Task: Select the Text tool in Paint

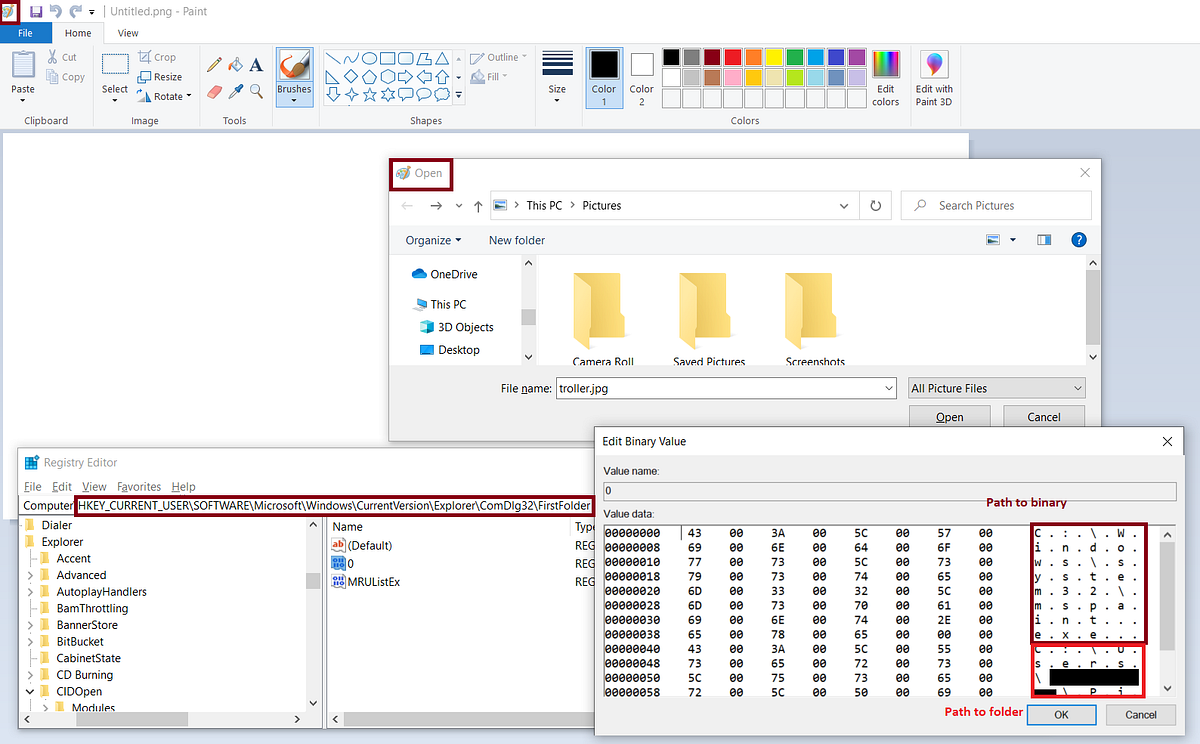Action: pyautogui.click(x=256, y=65)
